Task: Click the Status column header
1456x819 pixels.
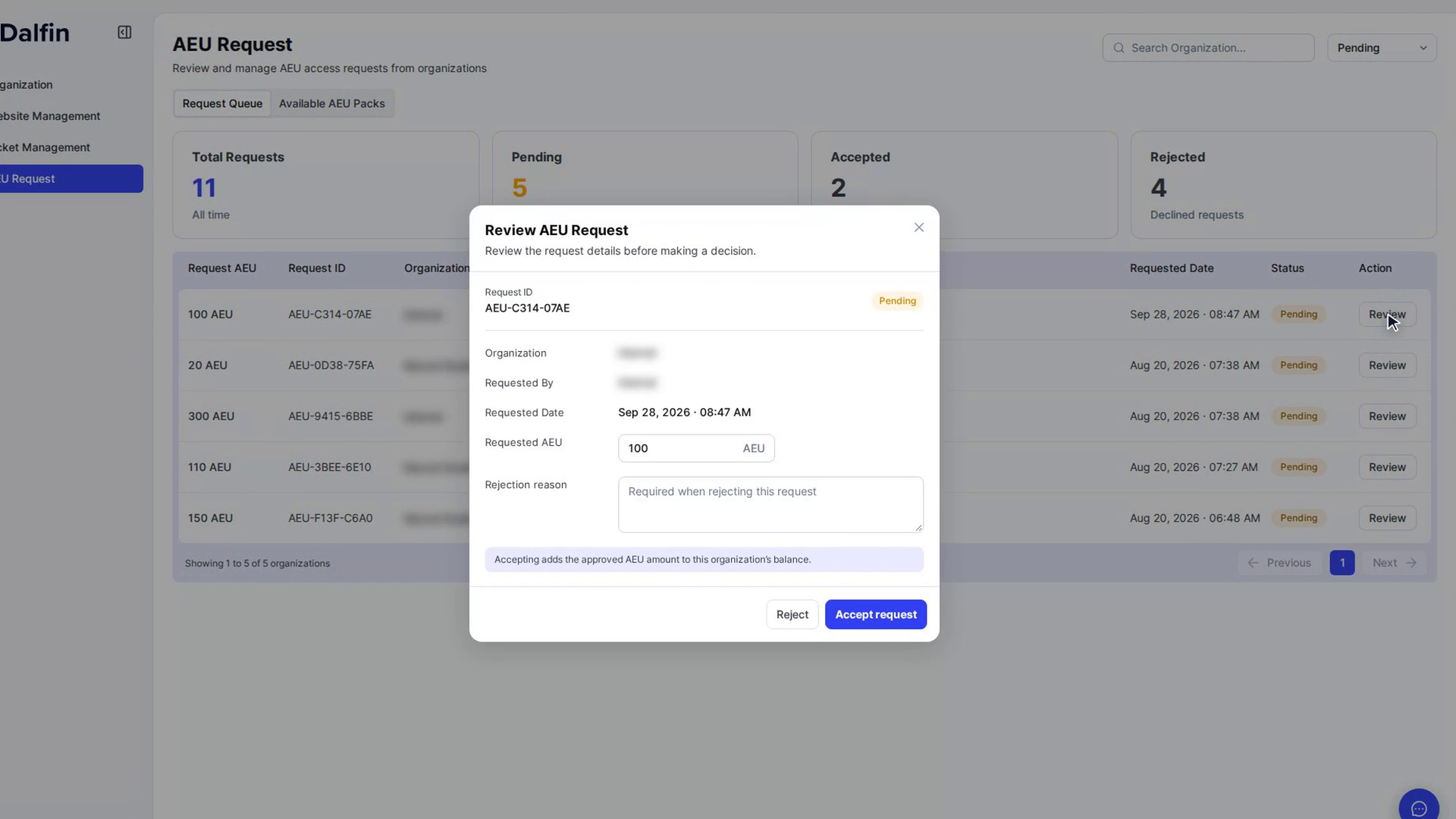Action: 1287,268
